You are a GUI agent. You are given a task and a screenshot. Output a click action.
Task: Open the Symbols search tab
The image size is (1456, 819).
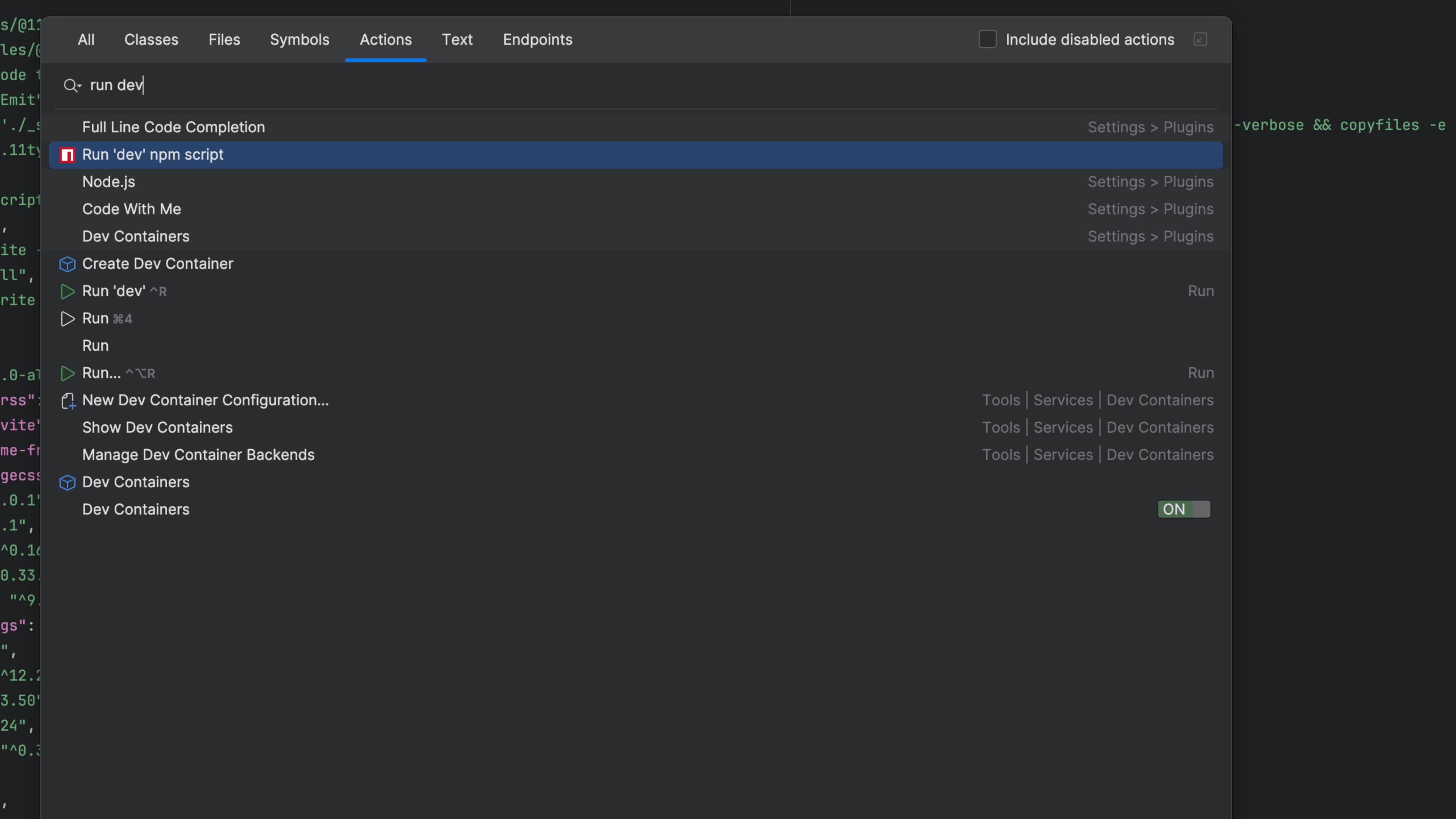click(x=299, y=39)
